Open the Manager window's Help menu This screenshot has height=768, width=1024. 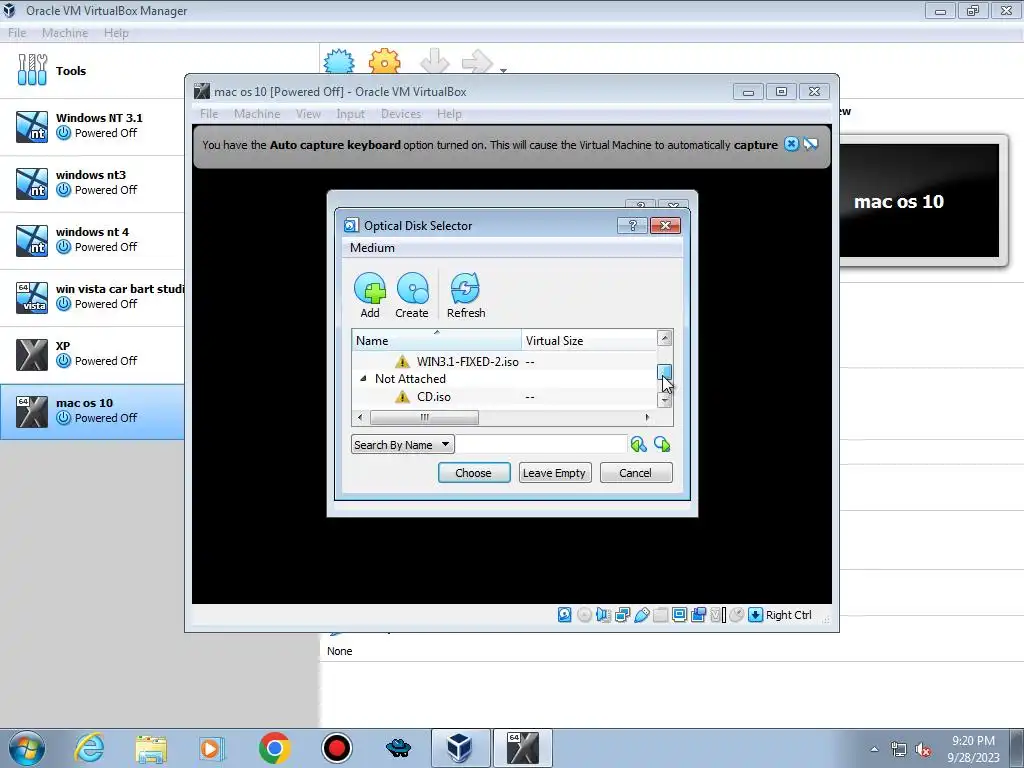(x=116, y=33)
